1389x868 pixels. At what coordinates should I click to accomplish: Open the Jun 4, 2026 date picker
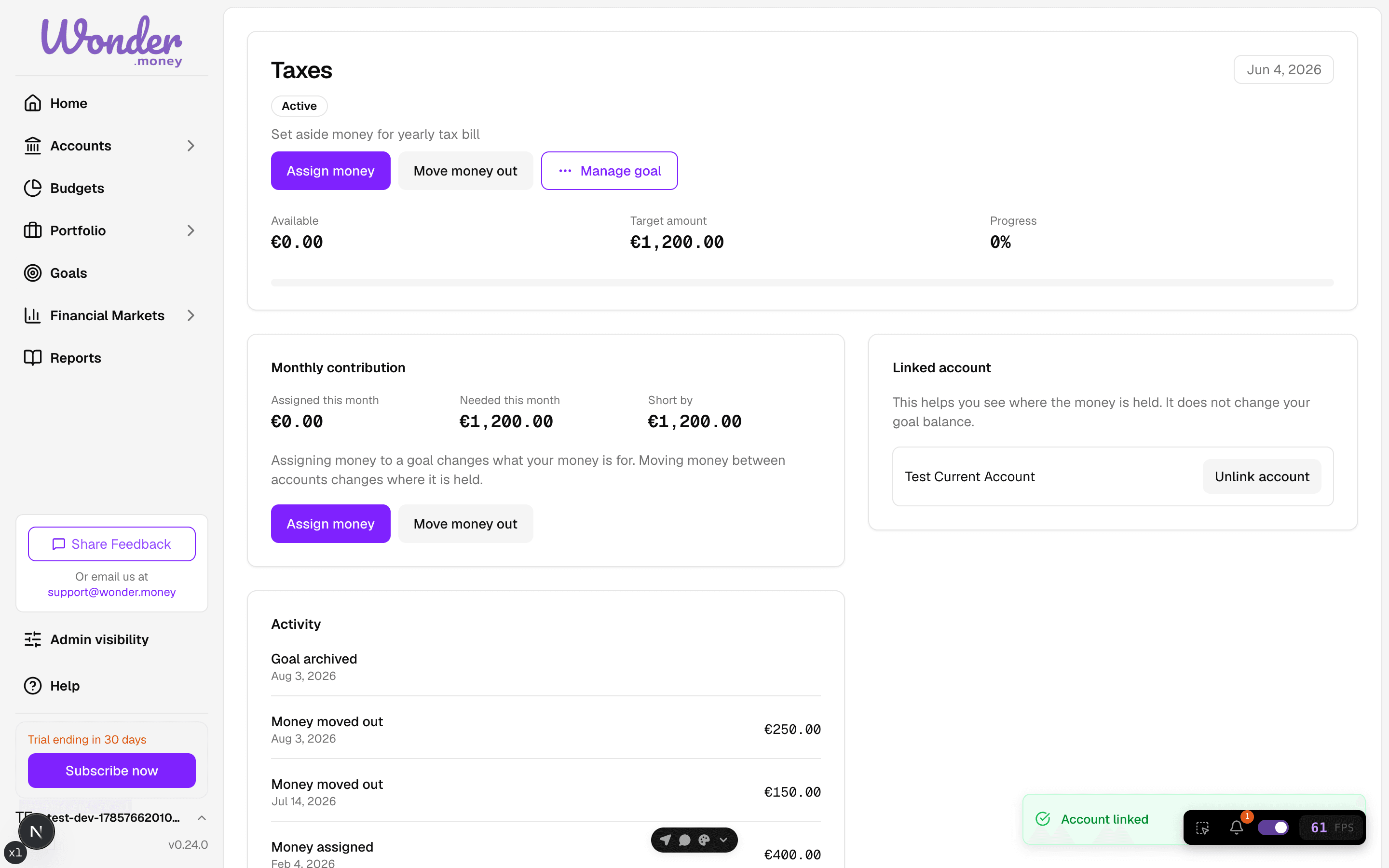point(1284,69)
